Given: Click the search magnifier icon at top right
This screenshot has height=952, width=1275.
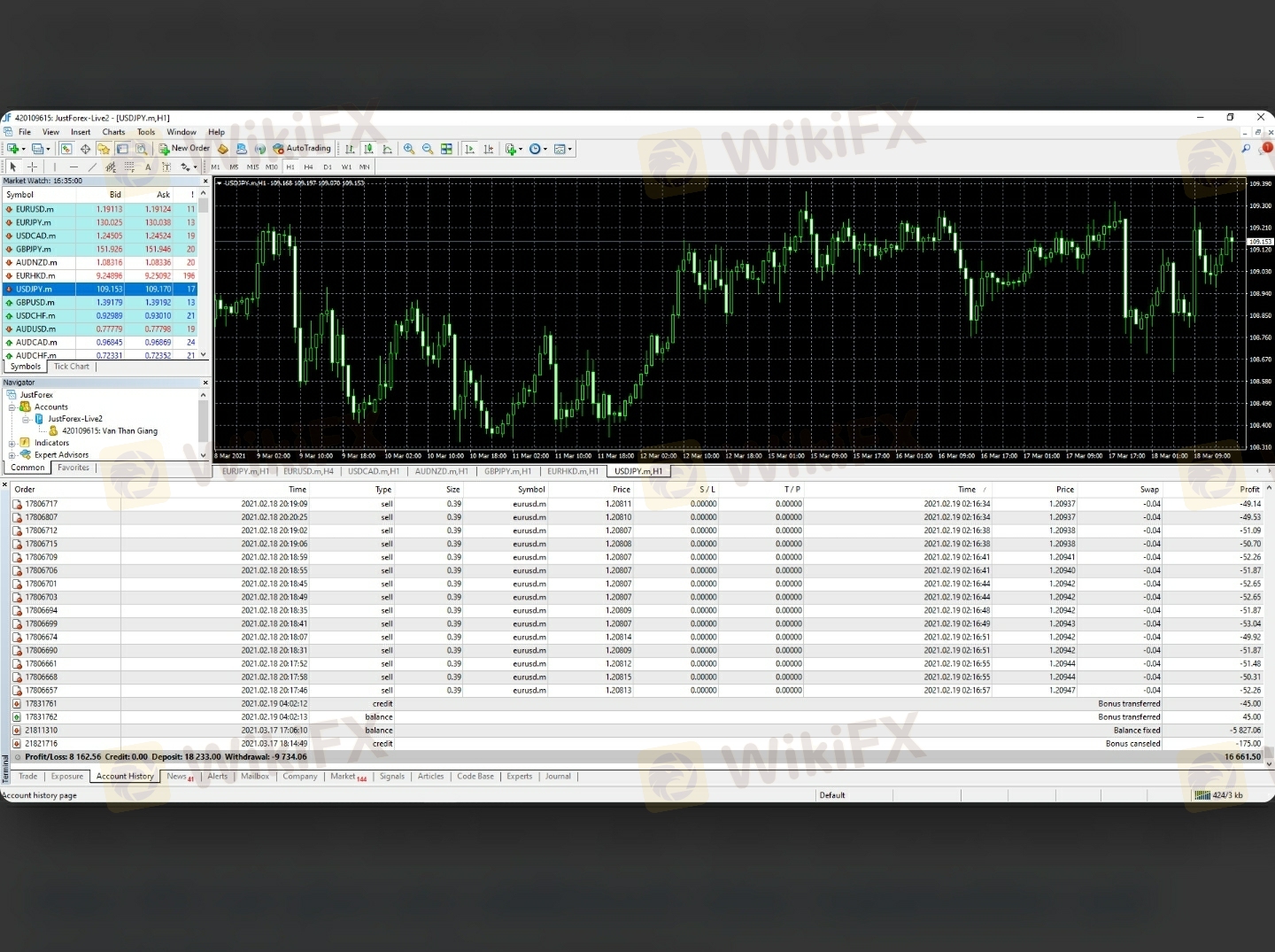Looking at the screenshot, I should tap(1246, 149).
